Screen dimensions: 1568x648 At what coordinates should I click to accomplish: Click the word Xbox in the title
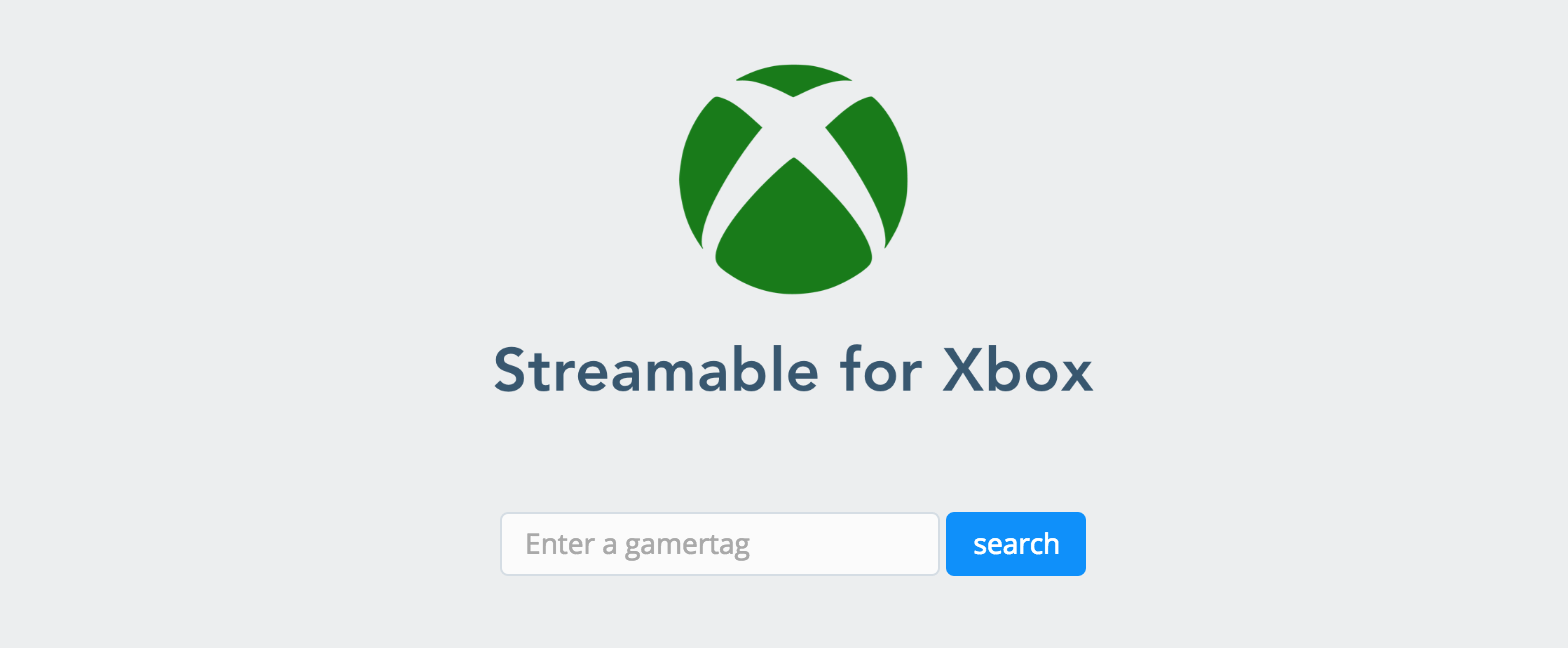tap(1018, 369)
